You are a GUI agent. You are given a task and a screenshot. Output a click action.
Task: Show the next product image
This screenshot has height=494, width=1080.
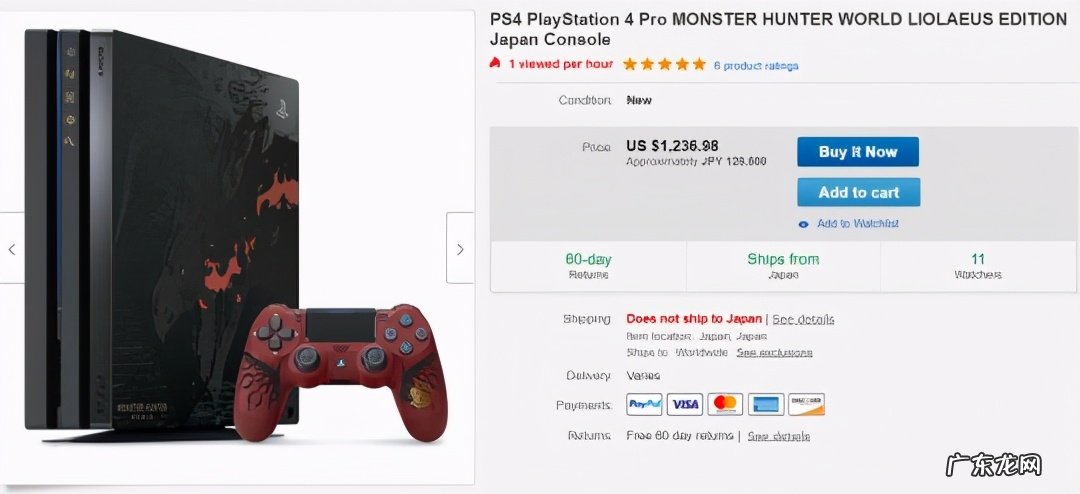click(460, 249)
